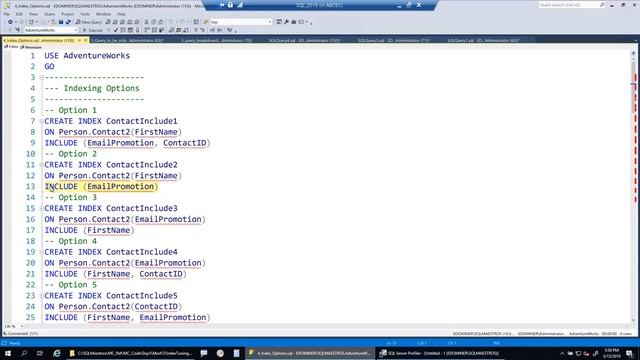Screen dimensions: 640x360
Task: Click 'ContactInclude1' index name
Action: [x=142, y=121]
